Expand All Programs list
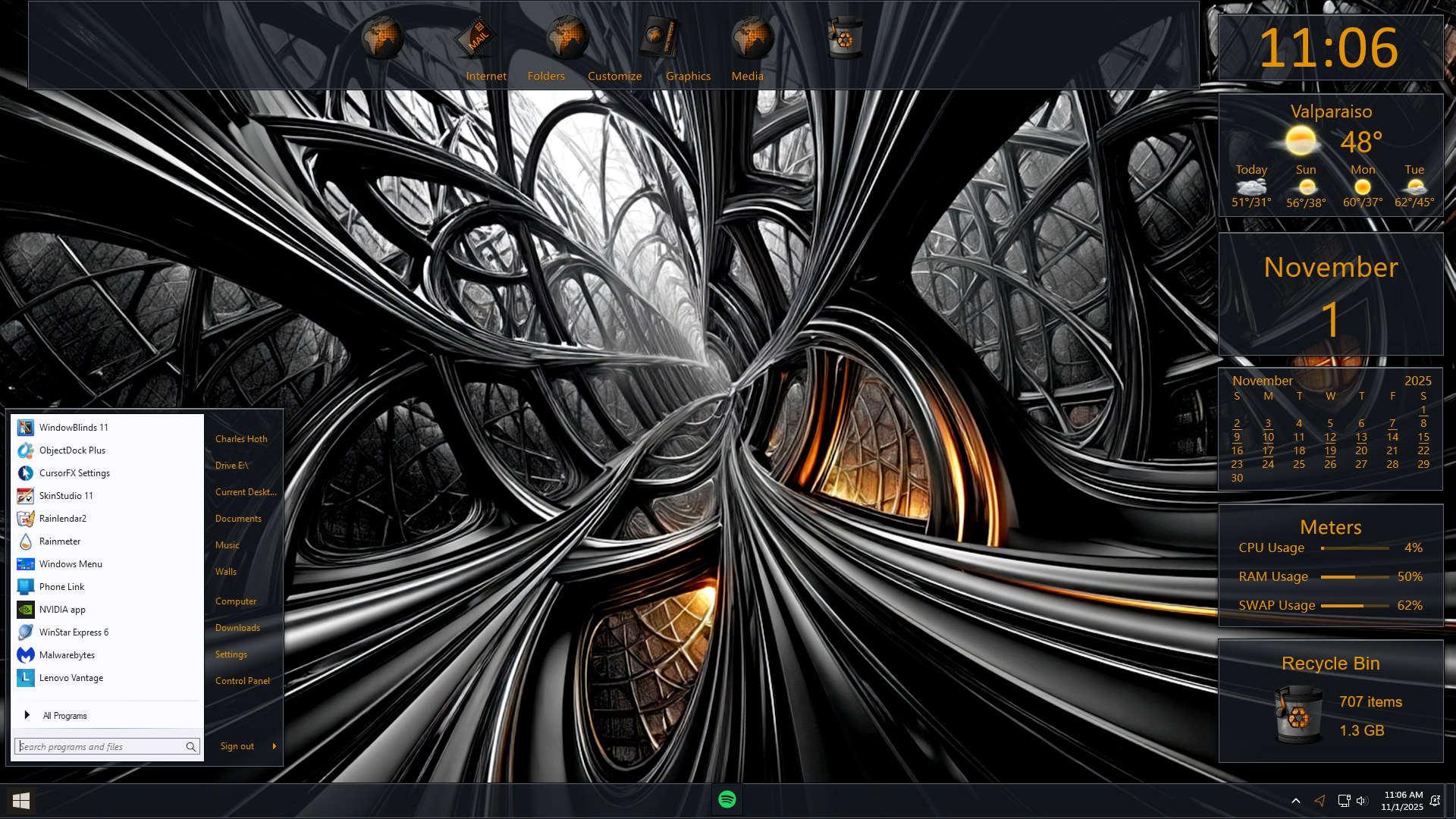The height and width of the screenshot is (819, 1456). (x=64, y=716)
